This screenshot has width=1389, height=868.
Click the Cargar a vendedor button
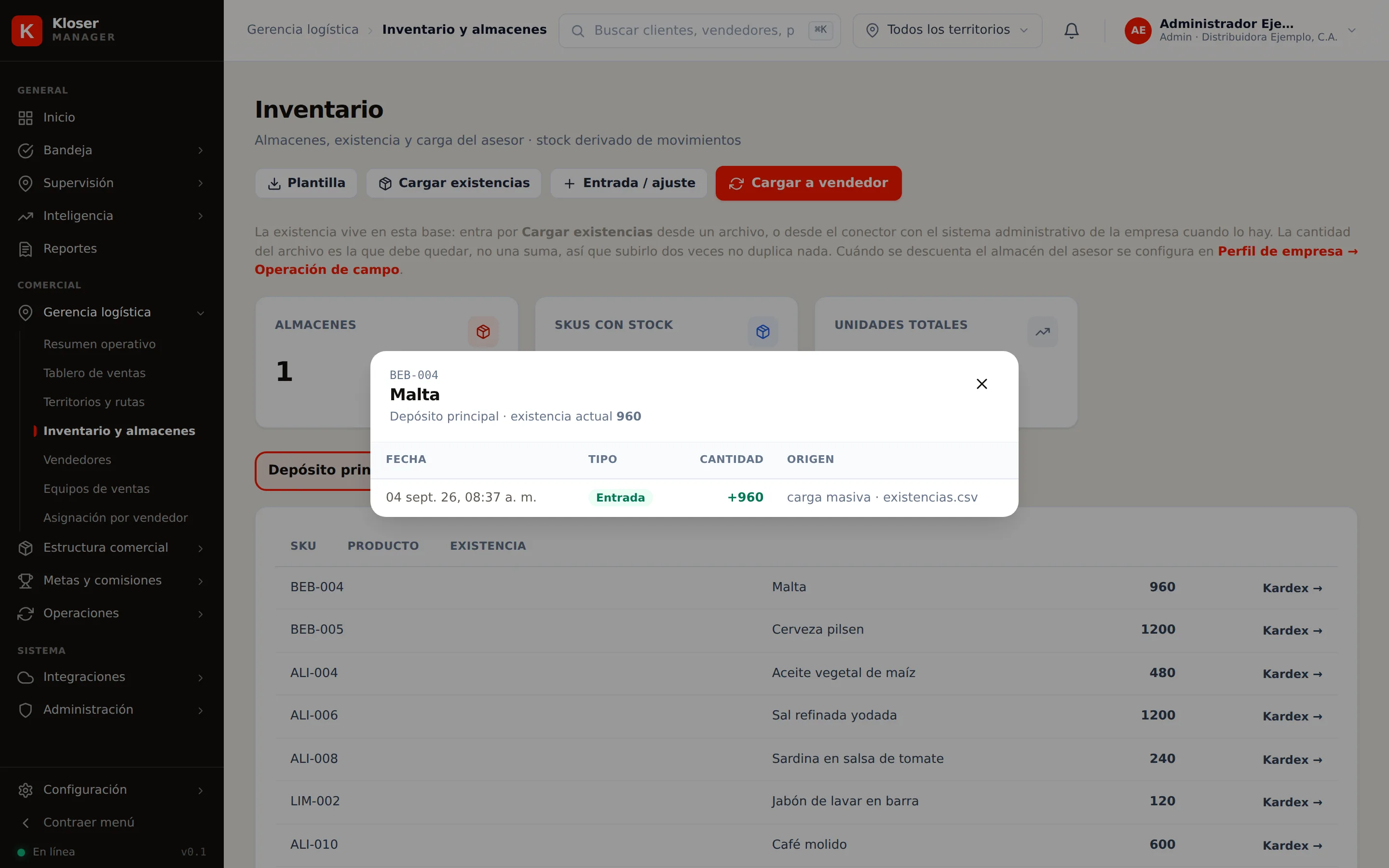click(808, 183)
